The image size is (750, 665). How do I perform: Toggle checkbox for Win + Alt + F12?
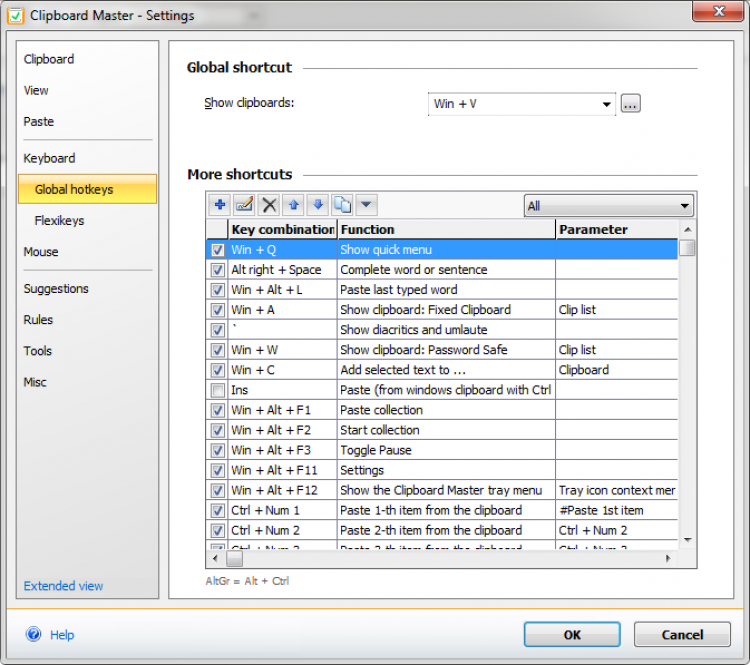218,491
